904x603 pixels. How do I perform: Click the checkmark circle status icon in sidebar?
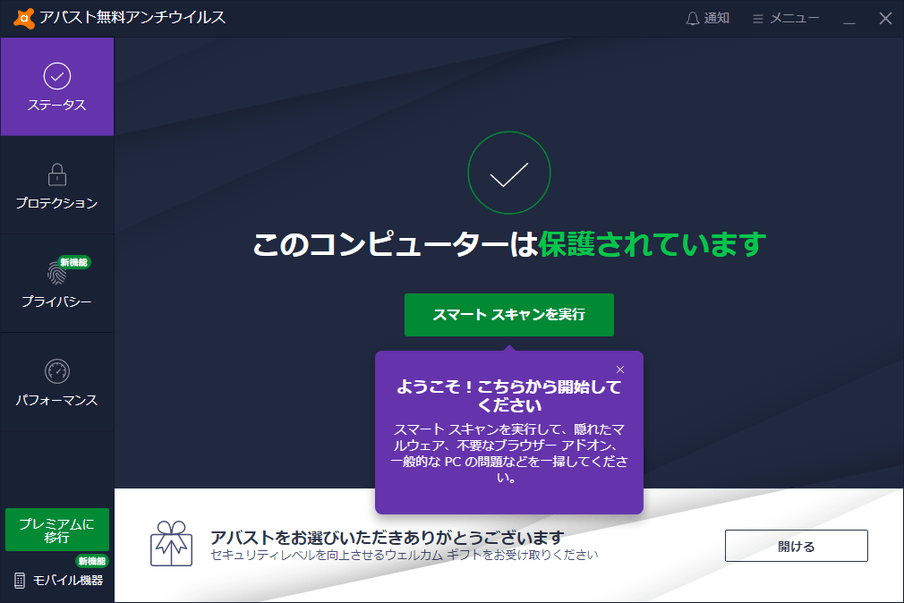point(57,76)
